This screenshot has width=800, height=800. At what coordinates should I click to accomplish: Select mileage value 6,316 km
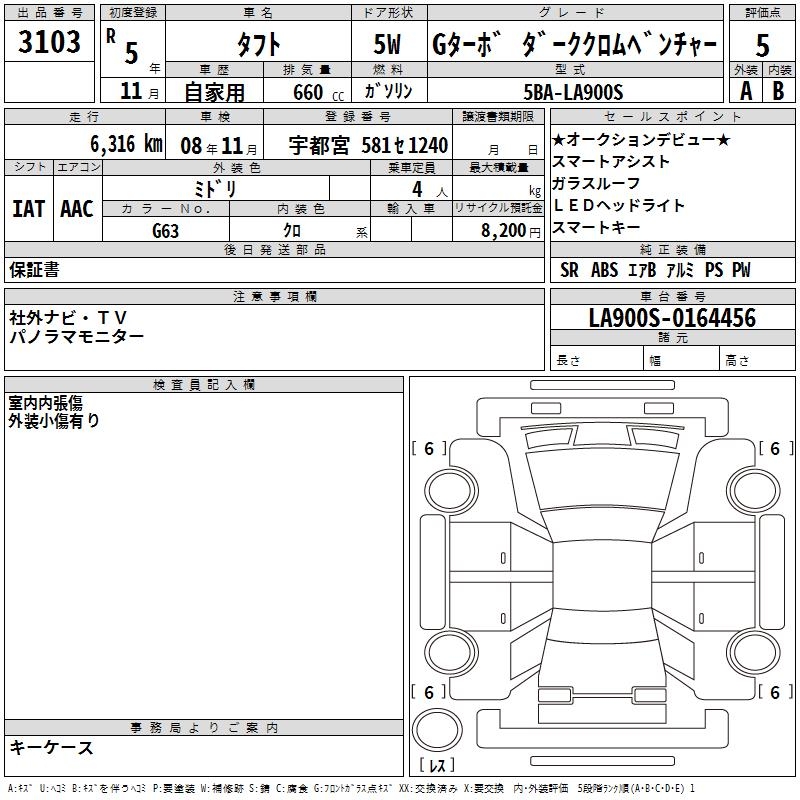[126, 144]
